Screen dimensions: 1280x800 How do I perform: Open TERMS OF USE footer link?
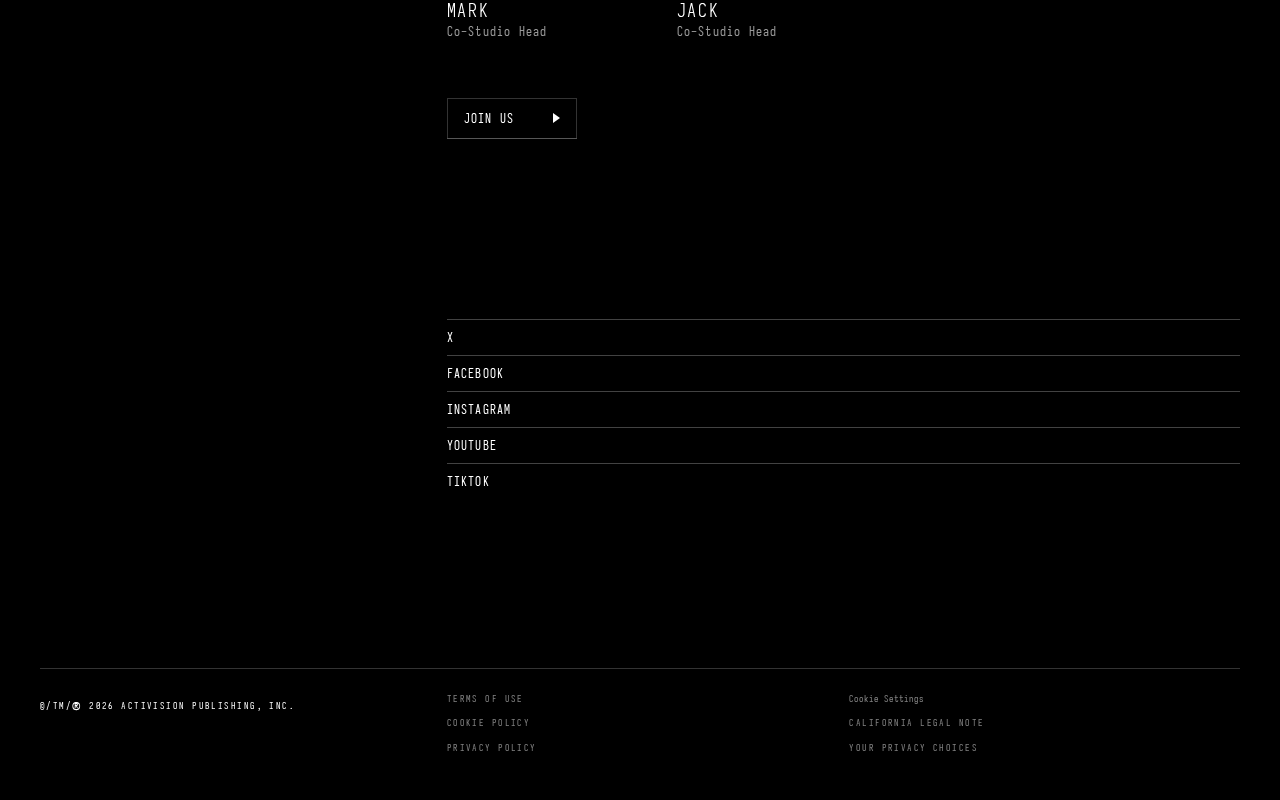tap(485, 699)
